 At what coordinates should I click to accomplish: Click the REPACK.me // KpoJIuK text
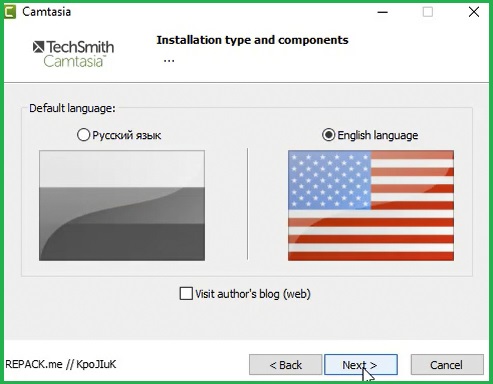pos(61,364)
